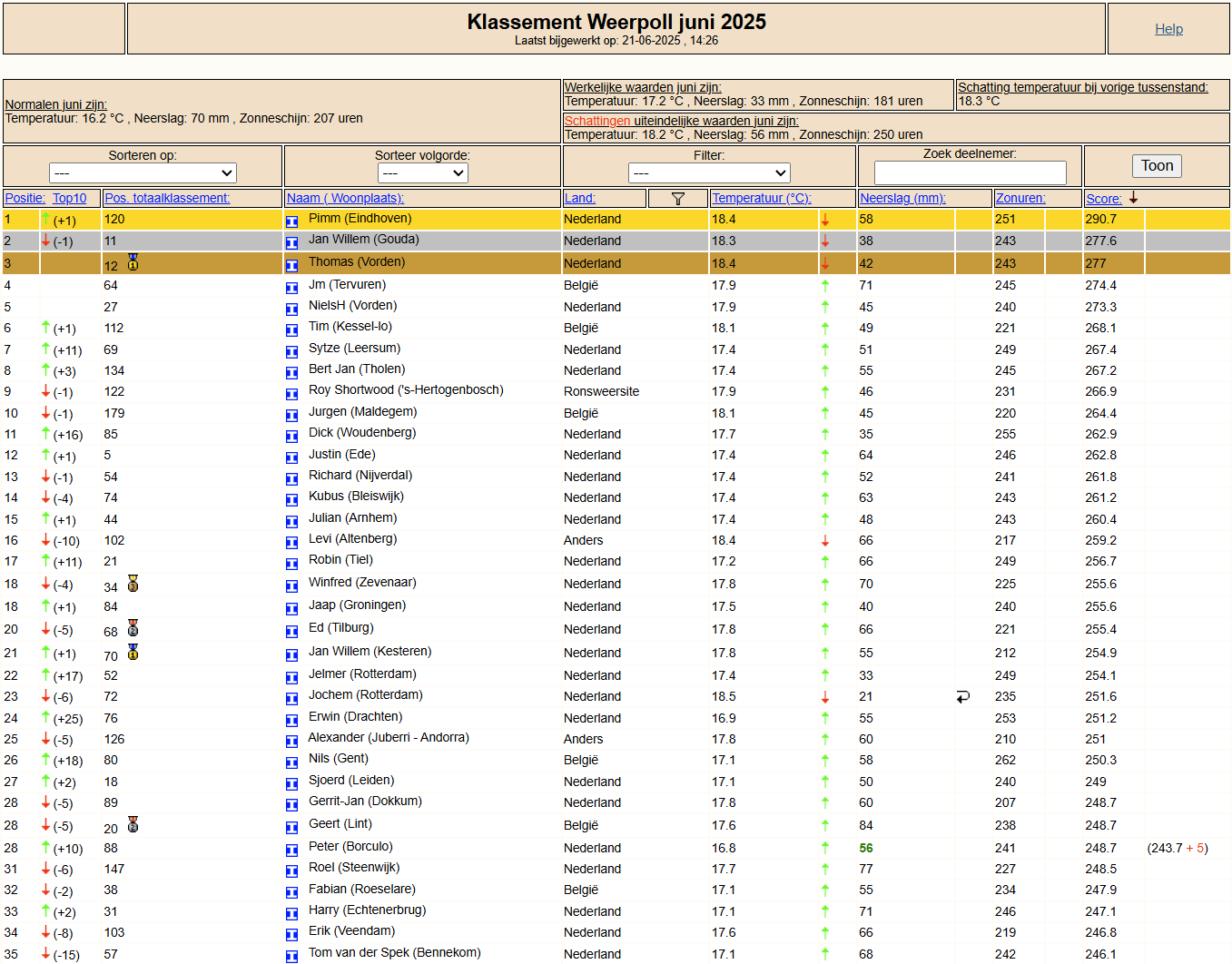Screen dimensions: 1232x964
Task: Click the blue icon next to Pimm (Eindhoven)
Action: 291,221
